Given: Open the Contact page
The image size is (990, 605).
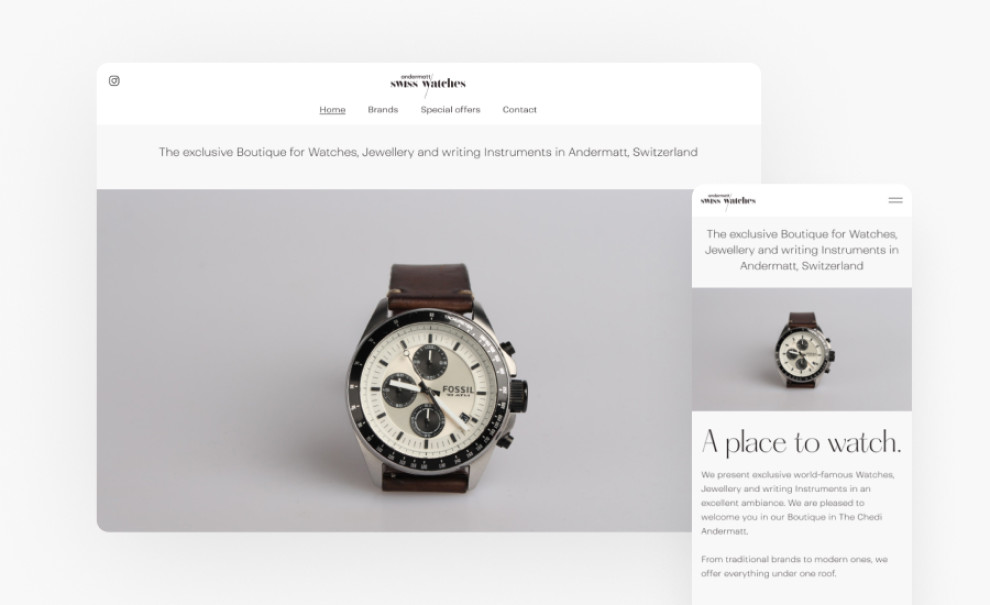Looking at the screenshot, I should click(x=519, y=110).
